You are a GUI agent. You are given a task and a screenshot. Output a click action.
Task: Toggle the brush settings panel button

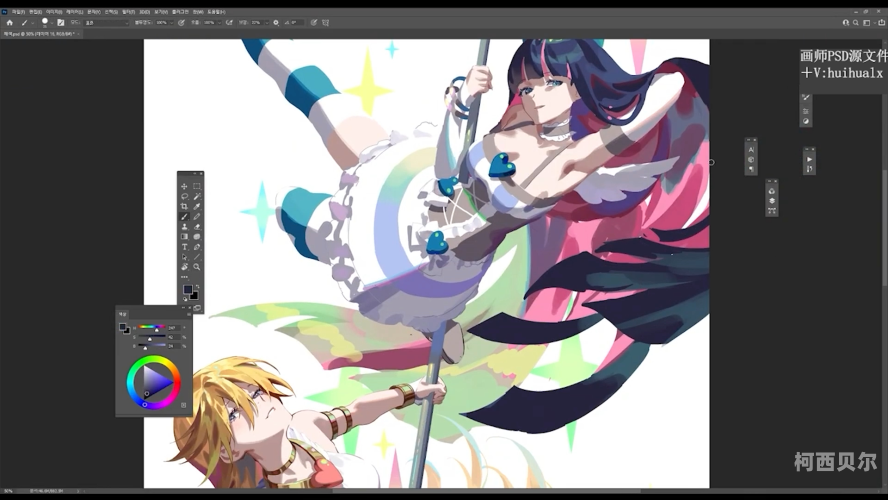(61, 23)
